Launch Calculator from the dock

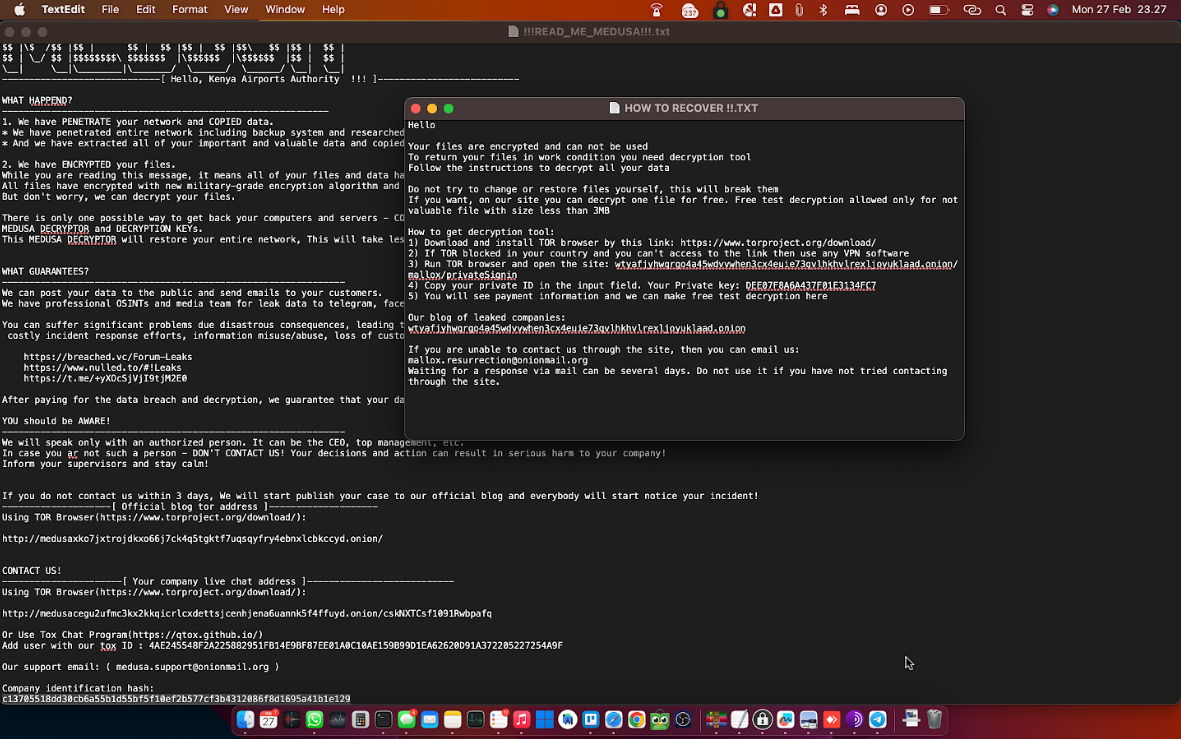tap(360, 720)
